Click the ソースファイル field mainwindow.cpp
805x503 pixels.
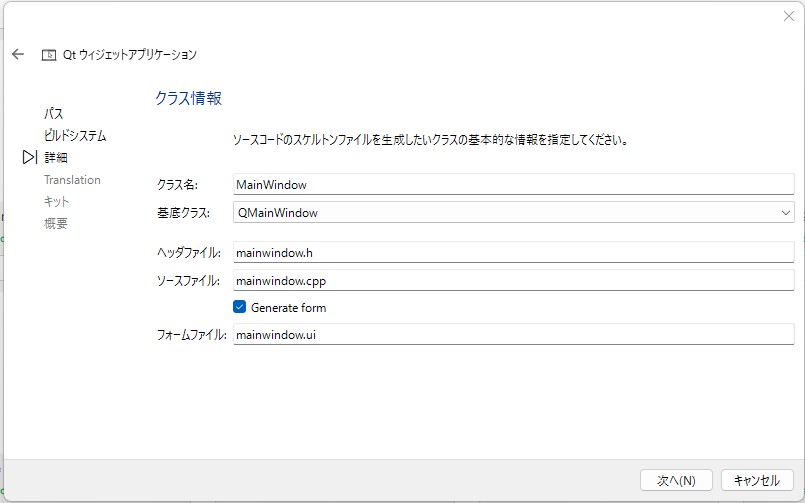coord(513,280)
